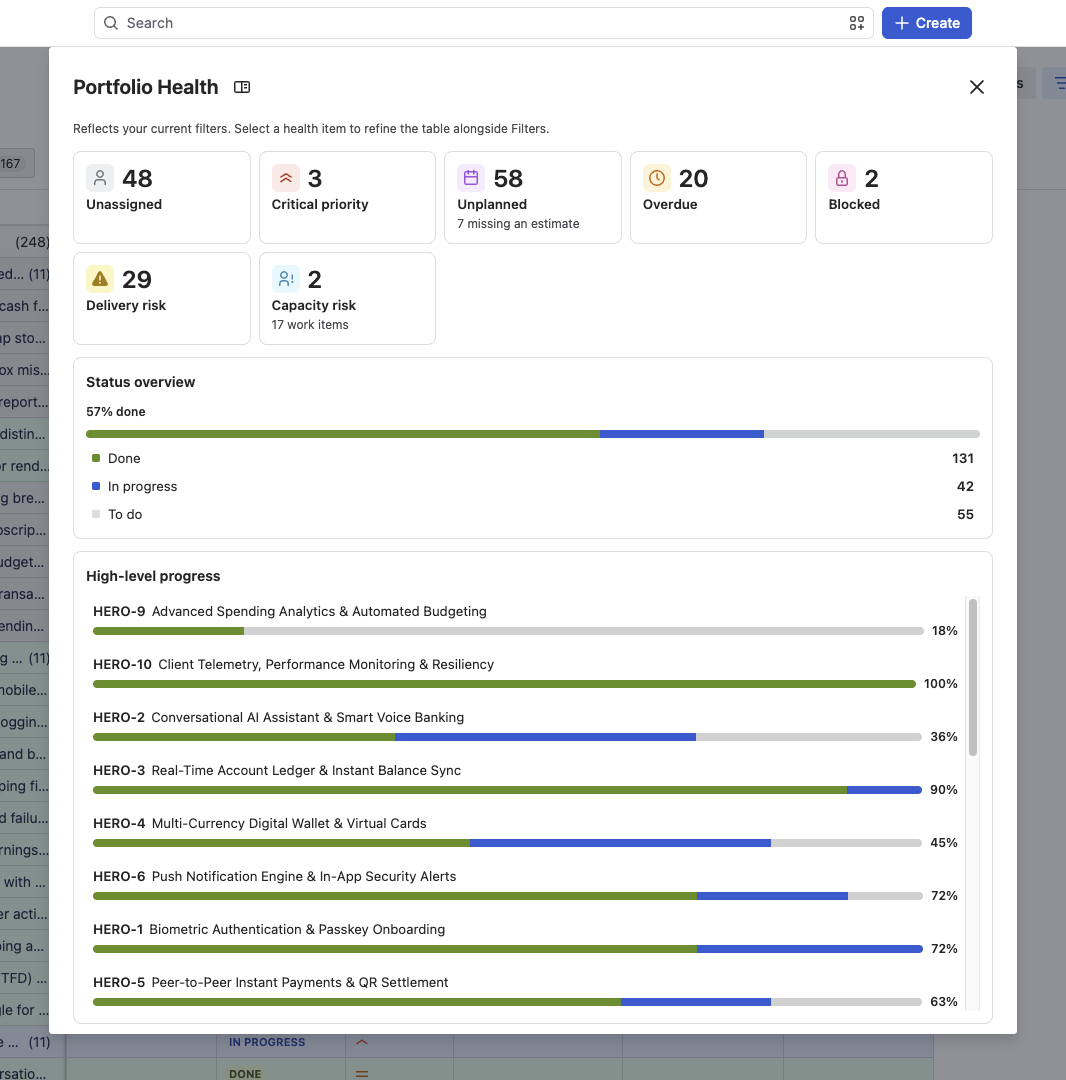The width and height of the screenshot is (1066, 1080).
Task: Click the Done legend row
Action: 533,458
